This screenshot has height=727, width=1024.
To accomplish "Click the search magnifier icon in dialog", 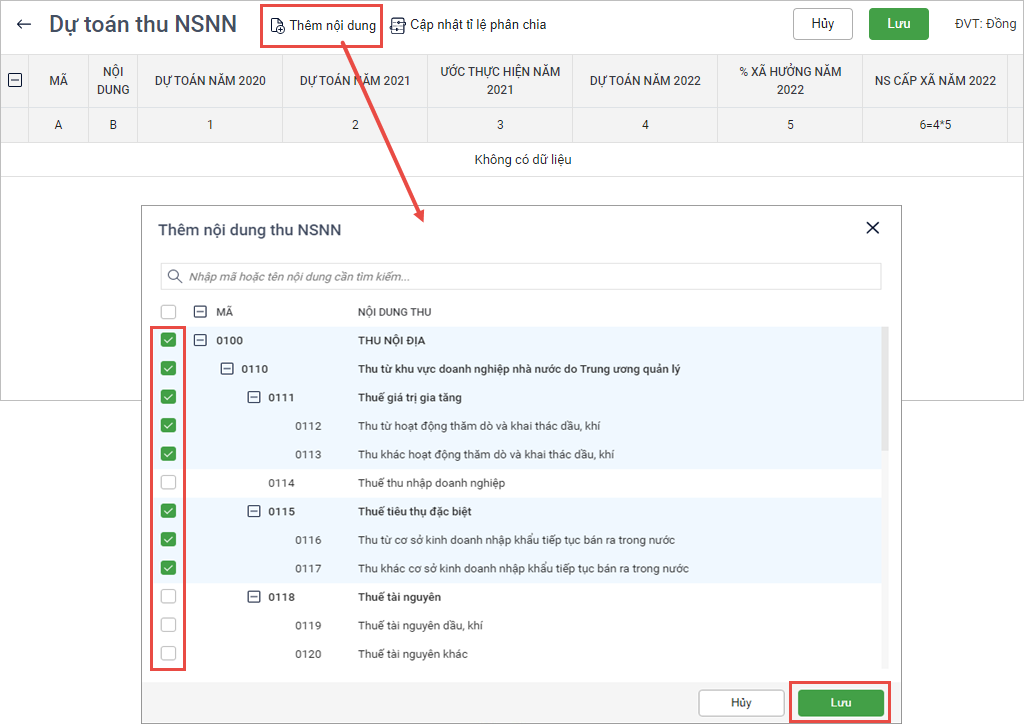I will (175, 276).
